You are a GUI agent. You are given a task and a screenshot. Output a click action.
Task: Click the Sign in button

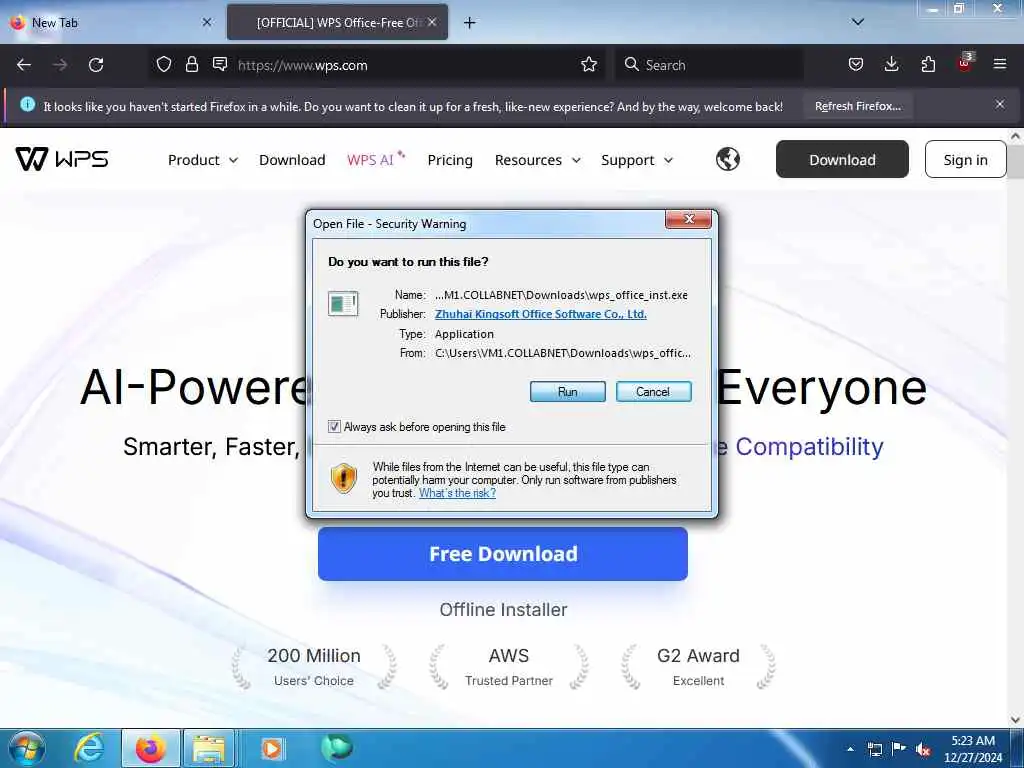965,159
